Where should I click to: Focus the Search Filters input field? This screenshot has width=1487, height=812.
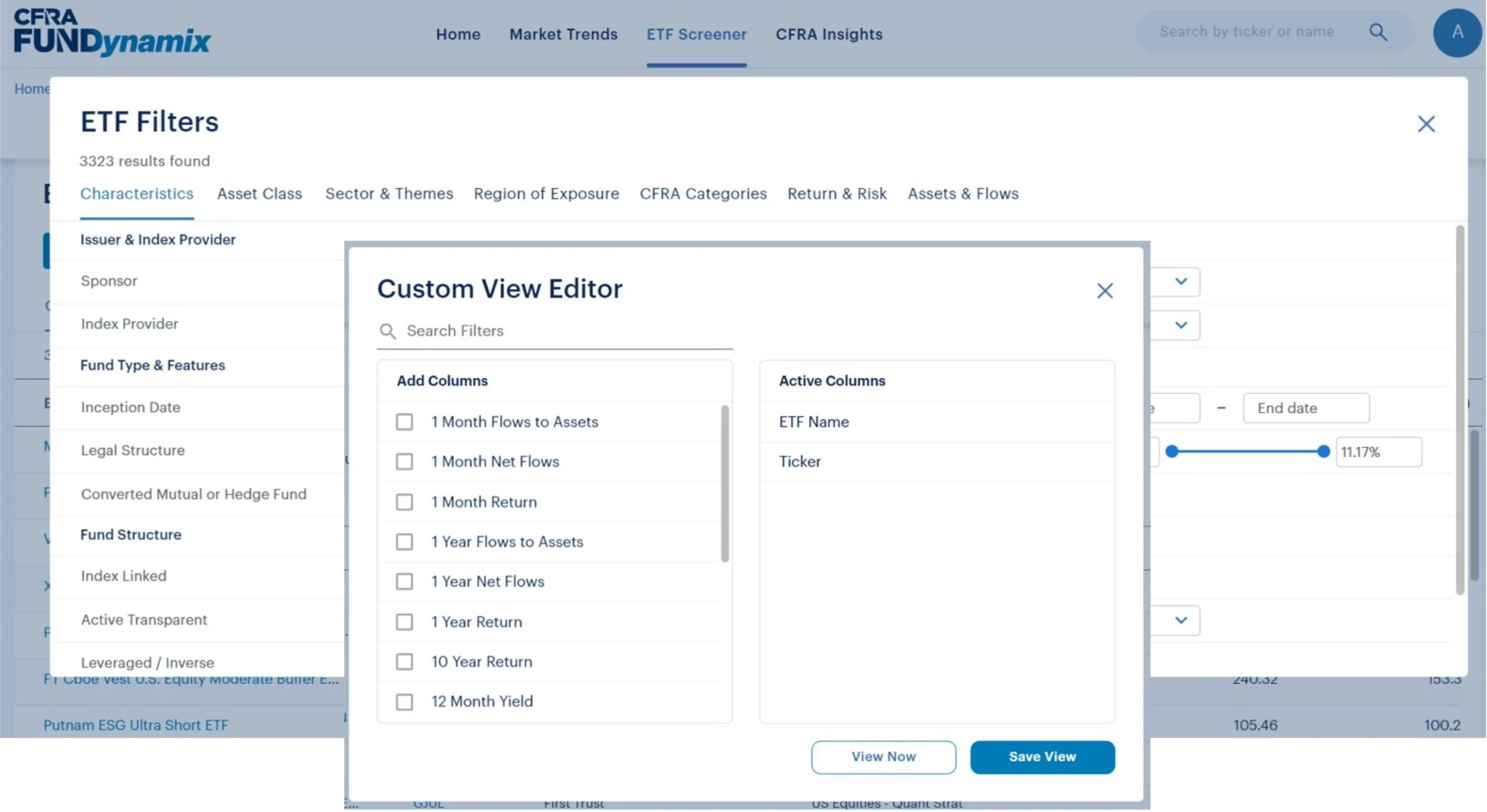[x=555, y=331]
